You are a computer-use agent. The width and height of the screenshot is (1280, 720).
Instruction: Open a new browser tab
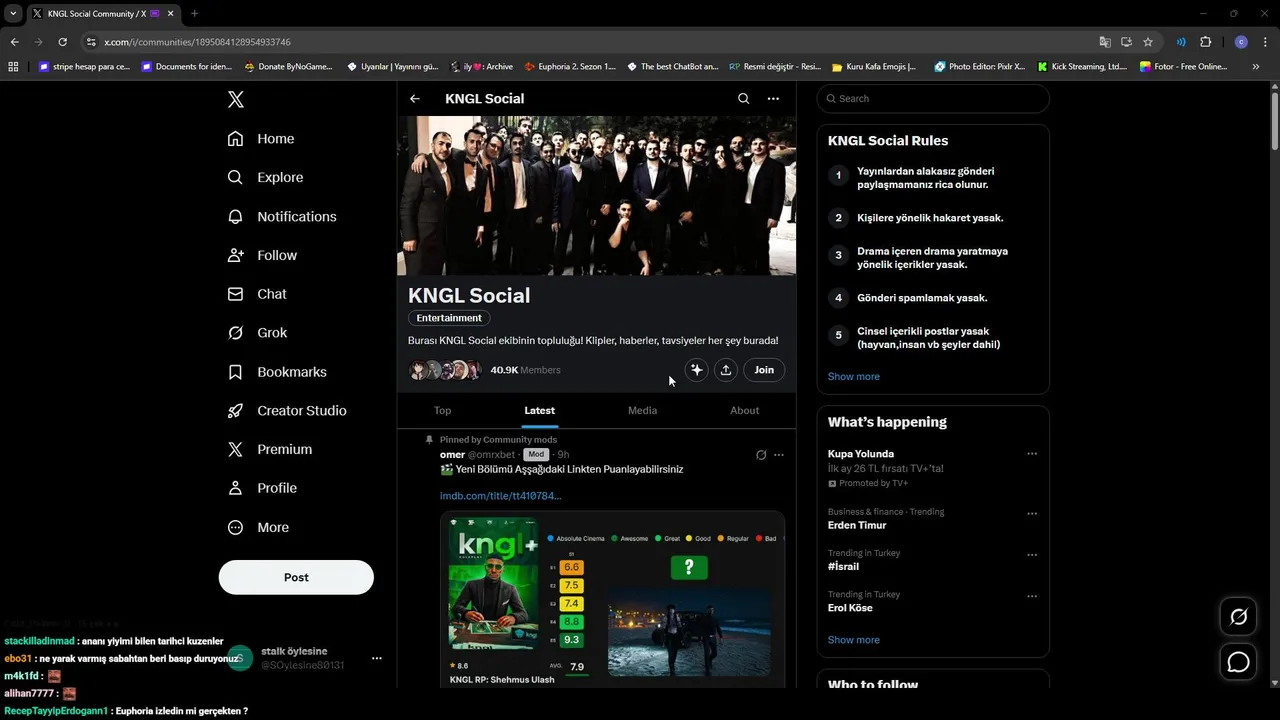[x=194, y=14]
